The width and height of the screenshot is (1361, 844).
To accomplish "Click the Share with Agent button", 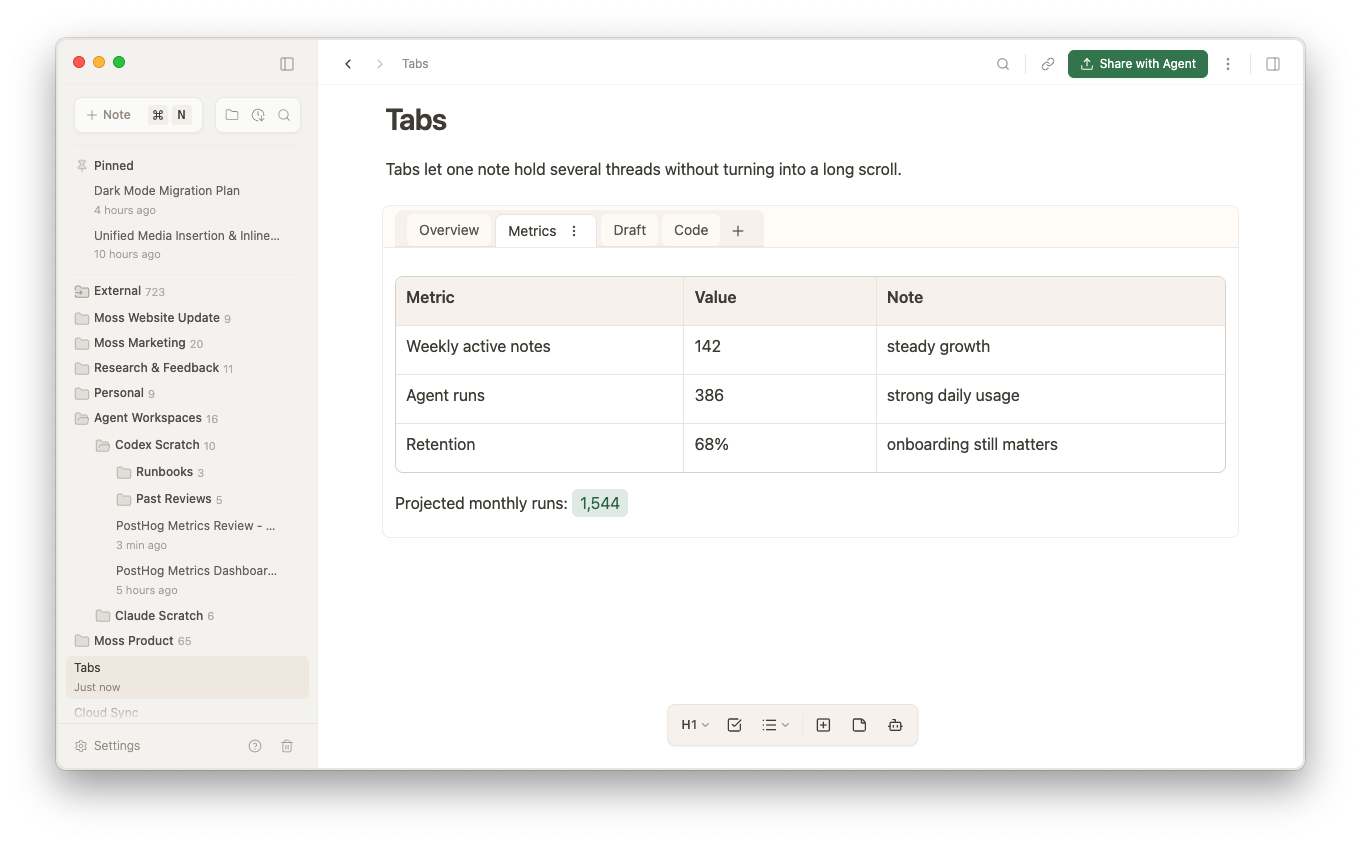I will [x=1137, y=63].
